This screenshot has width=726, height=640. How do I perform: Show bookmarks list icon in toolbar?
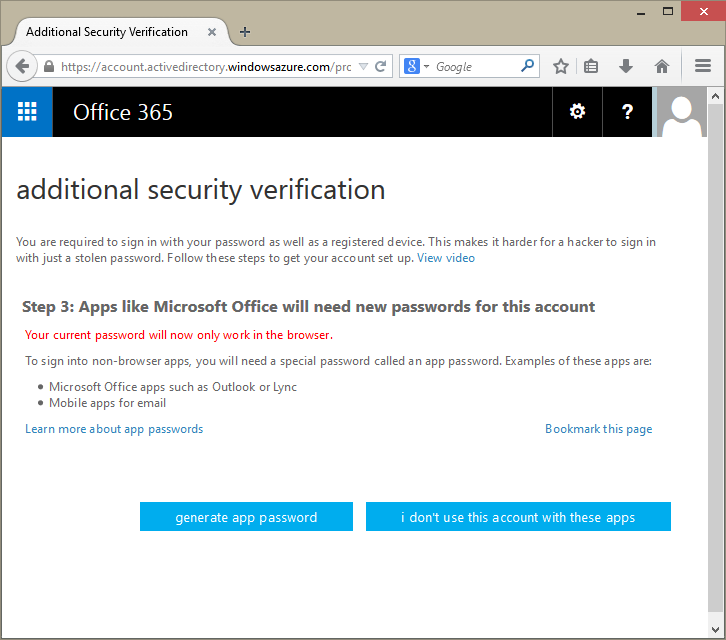coord(592,66)
